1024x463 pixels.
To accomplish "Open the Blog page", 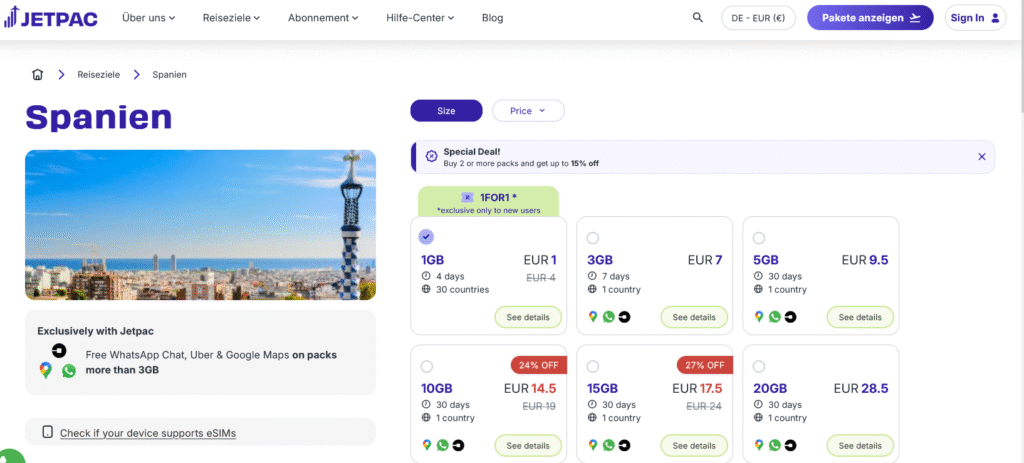I will coord(492,18).
